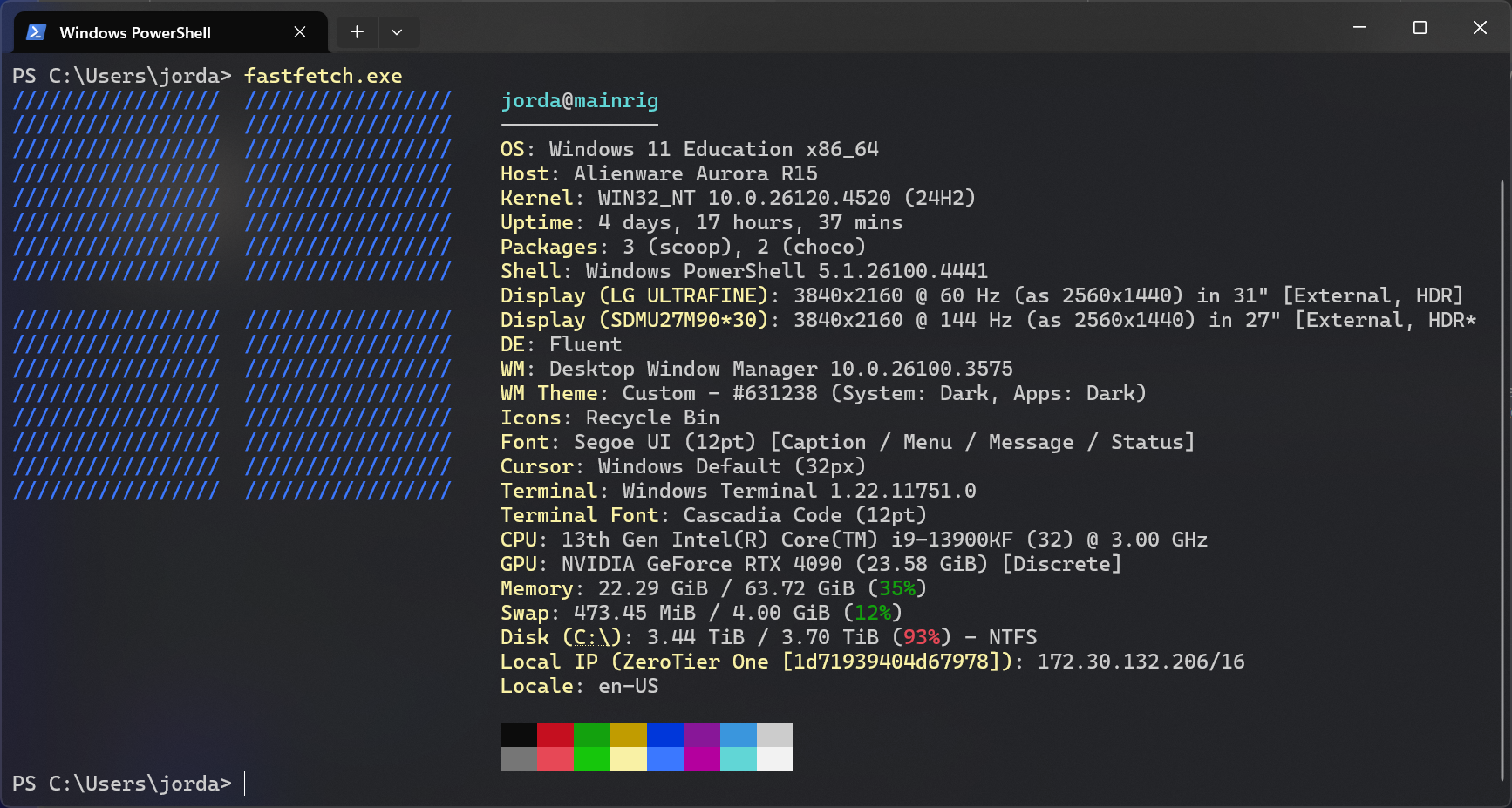Click the Disk C:\ 93% line
Viewport: 1512px width, 808px height.
click(x=769, y=637)
